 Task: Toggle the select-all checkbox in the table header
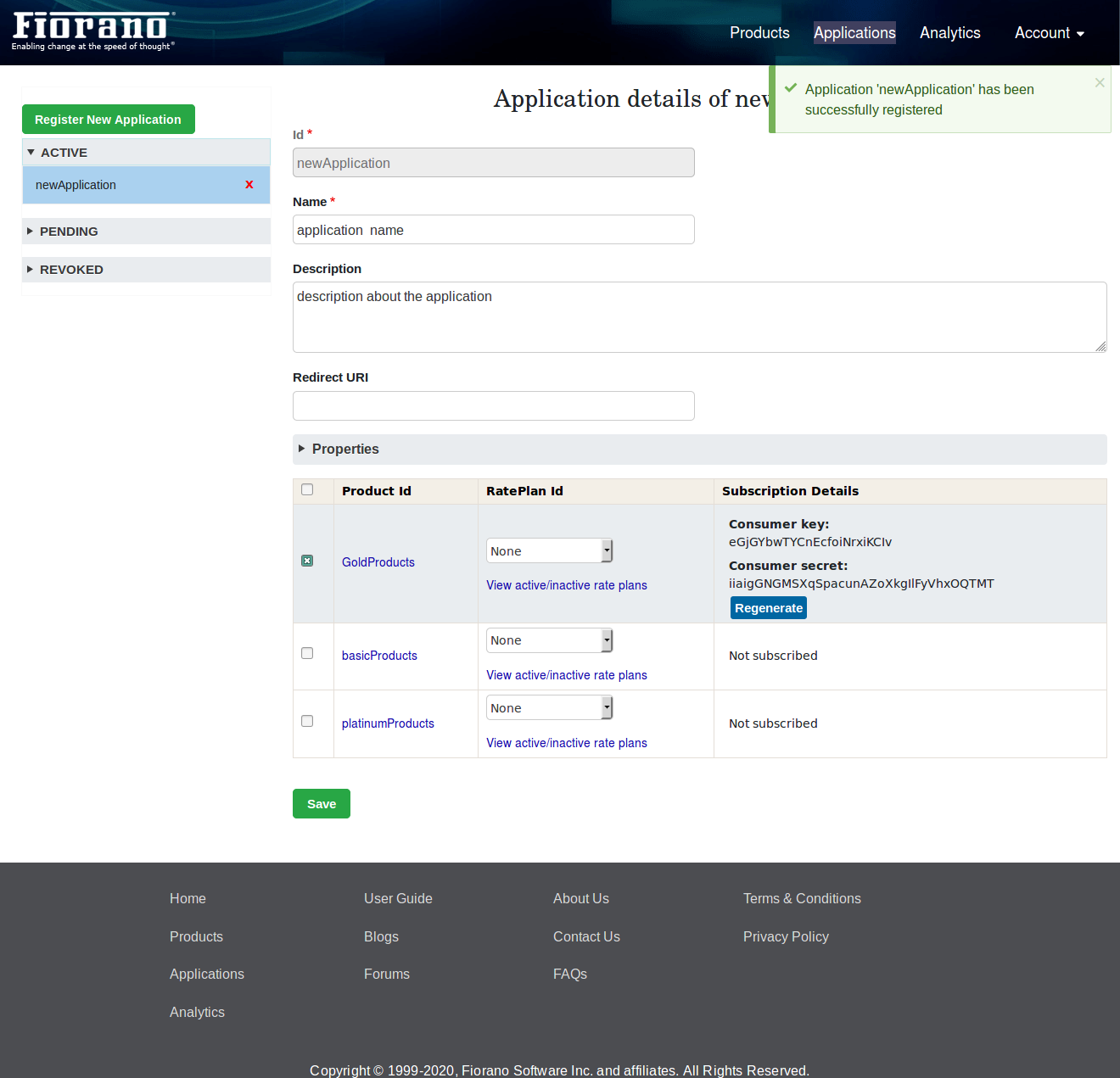[307, 489]
